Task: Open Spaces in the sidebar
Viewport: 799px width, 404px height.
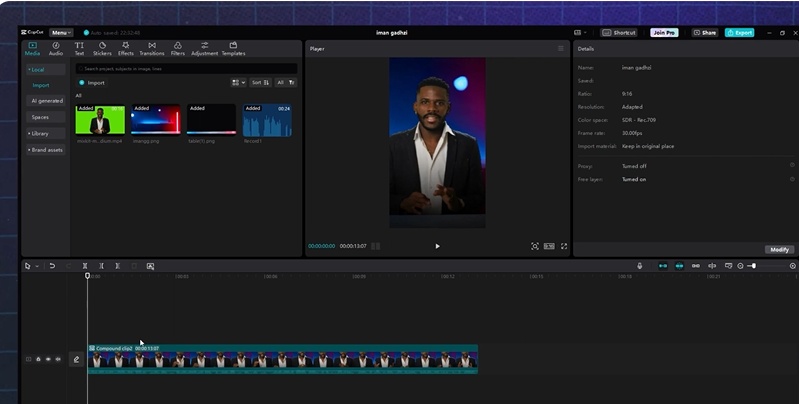Action: coord(45,117)
